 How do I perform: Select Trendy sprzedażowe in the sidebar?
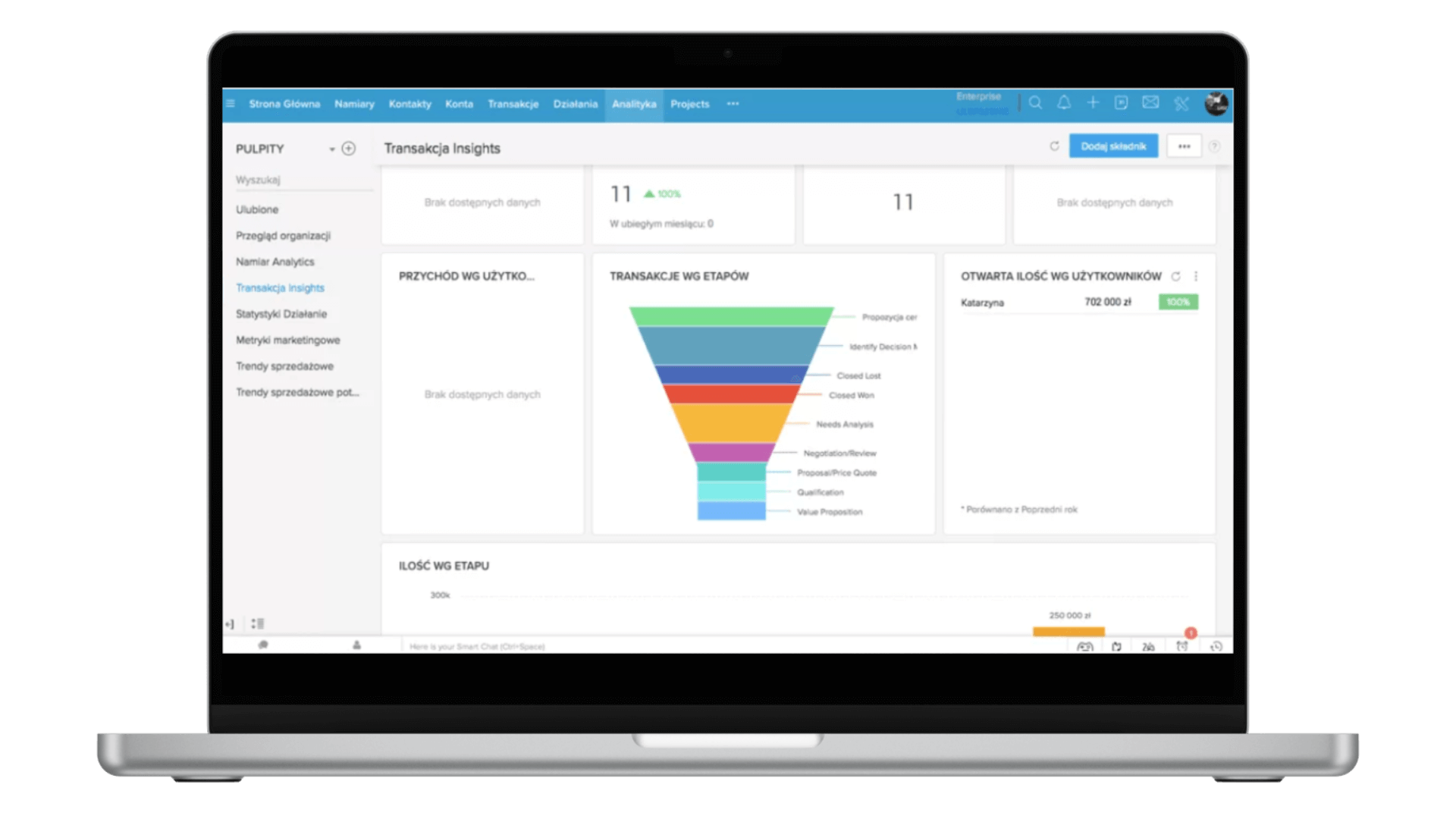pyautogui.click(x=285, y=366)
